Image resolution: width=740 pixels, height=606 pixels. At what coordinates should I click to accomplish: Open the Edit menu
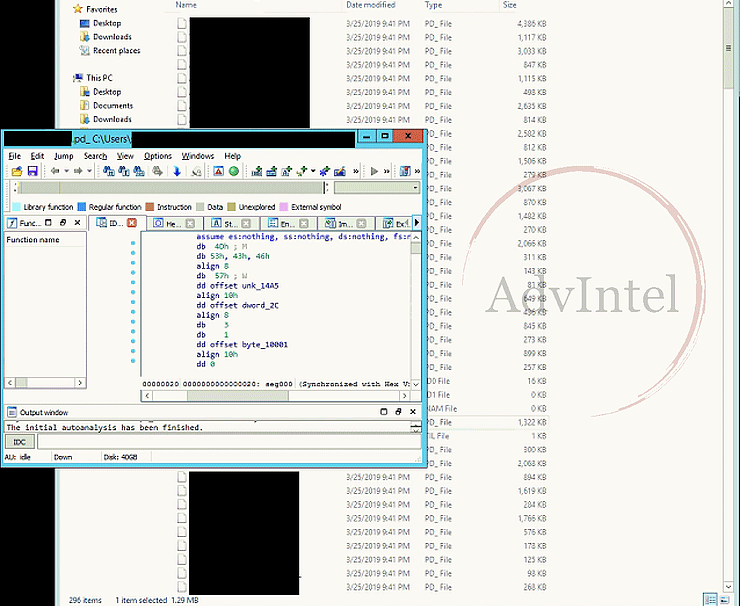click(37, 156)
